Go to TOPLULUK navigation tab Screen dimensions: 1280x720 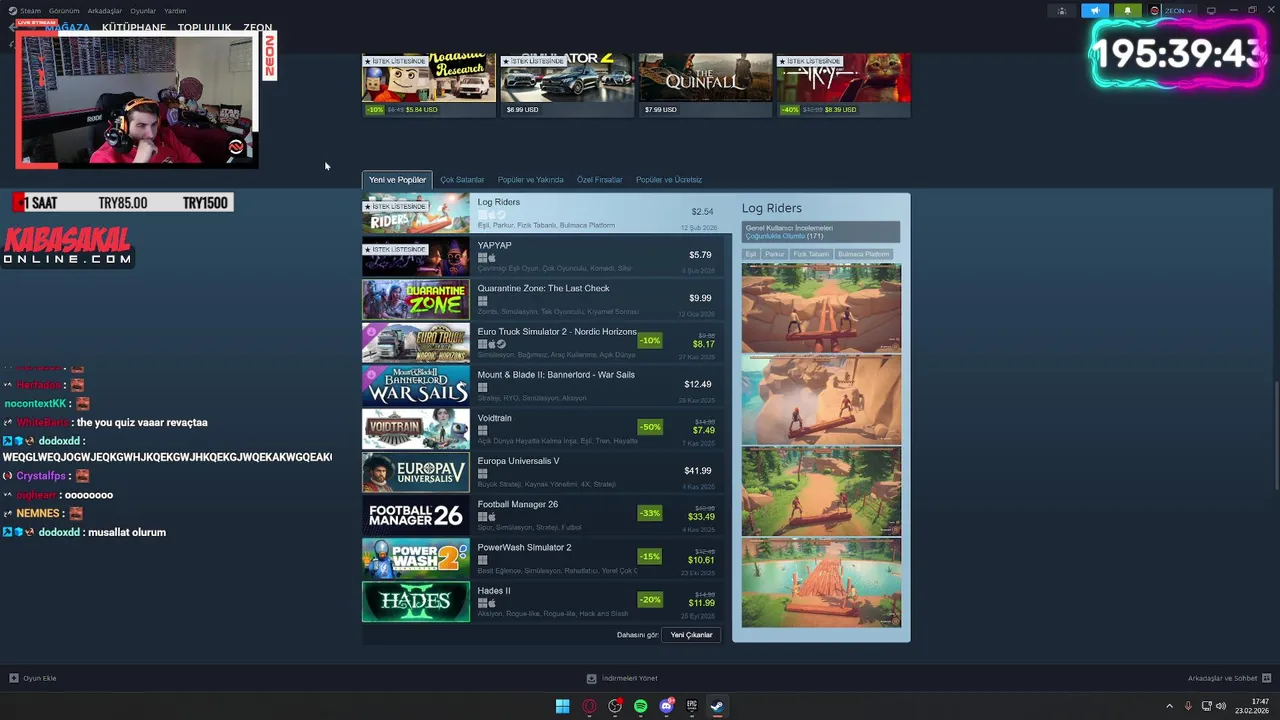click(x=204, y=28)
